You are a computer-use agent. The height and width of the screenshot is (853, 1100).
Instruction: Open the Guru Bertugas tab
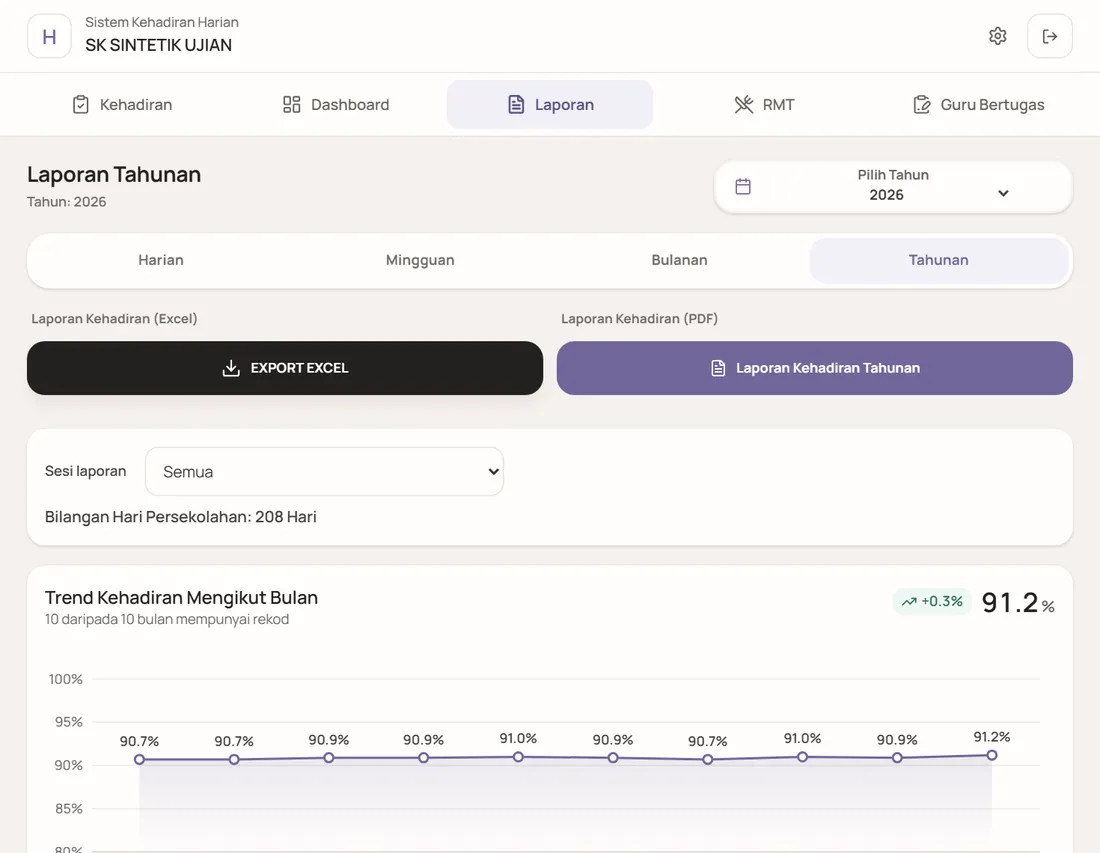979,105
